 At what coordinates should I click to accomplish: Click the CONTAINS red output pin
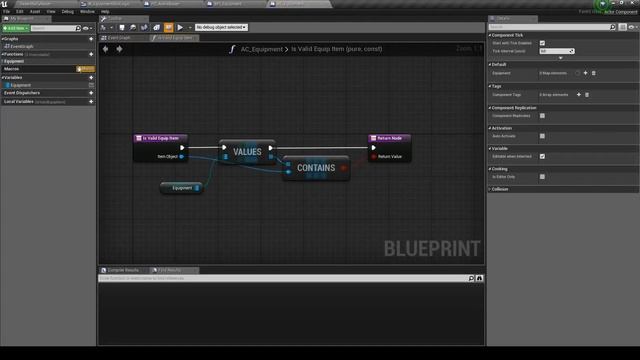pos(344,168)
